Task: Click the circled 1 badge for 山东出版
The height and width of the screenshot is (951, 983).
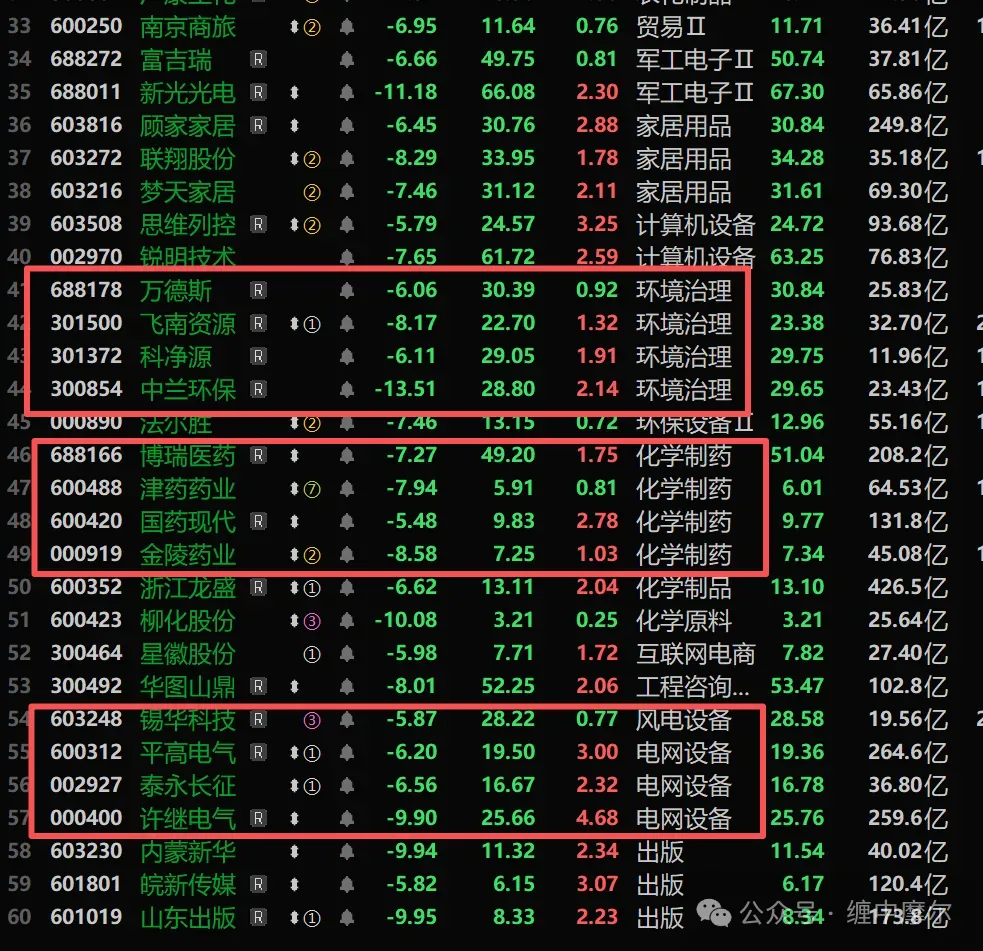Action: point(312,918)
